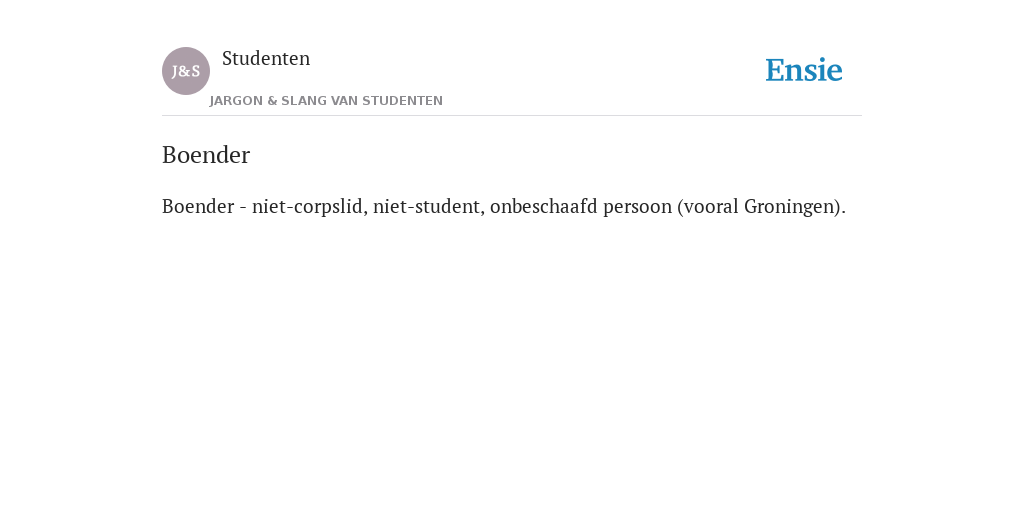Viewport: 1024px width, 512px height.
Task: Click the word 'niet-student' in the definition
Action: pos(429,206)
